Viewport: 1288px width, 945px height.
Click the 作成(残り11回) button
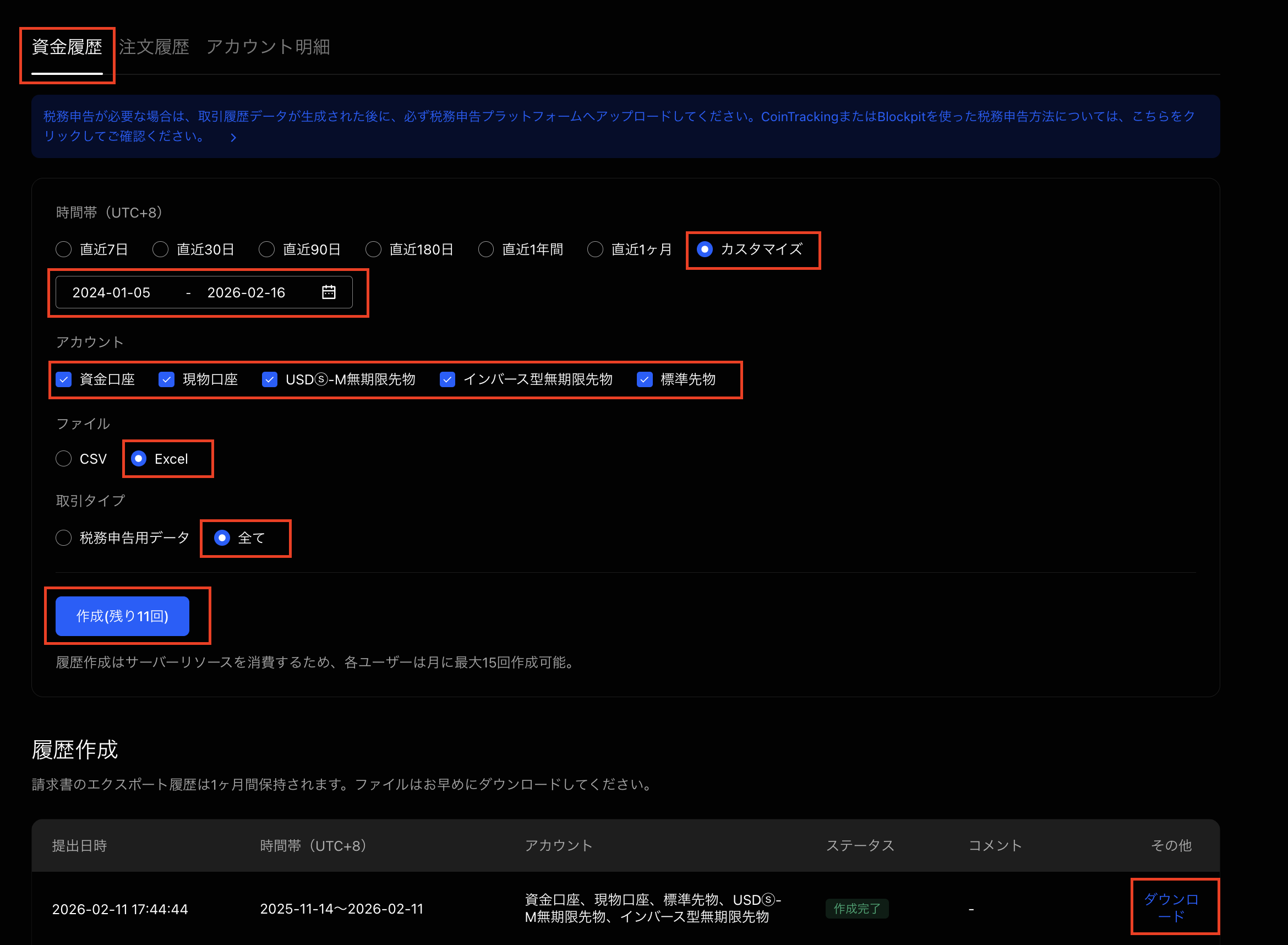[x=122, y=616]
